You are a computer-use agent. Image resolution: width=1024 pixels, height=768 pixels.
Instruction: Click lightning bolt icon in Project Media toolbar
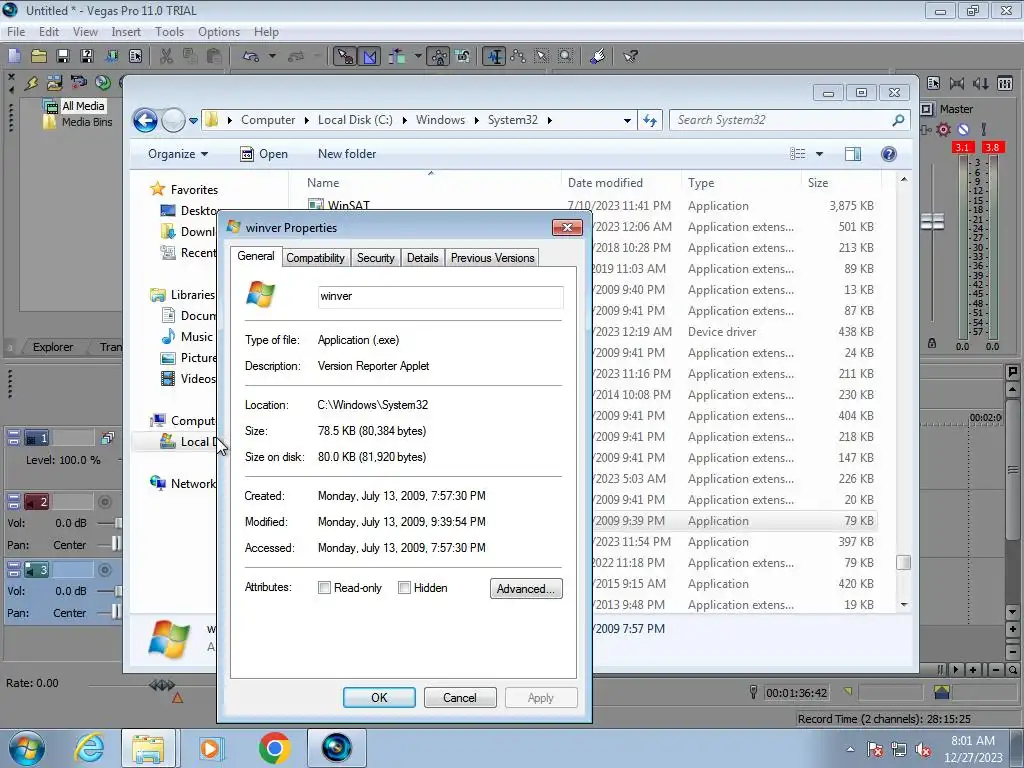click(x=31, y=83)
